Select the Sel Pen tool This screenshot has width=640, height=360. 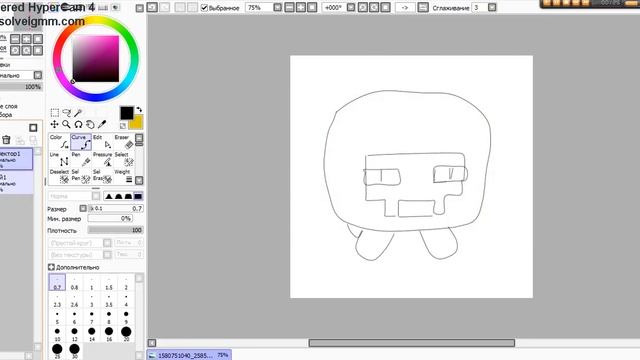click(81, 176)
